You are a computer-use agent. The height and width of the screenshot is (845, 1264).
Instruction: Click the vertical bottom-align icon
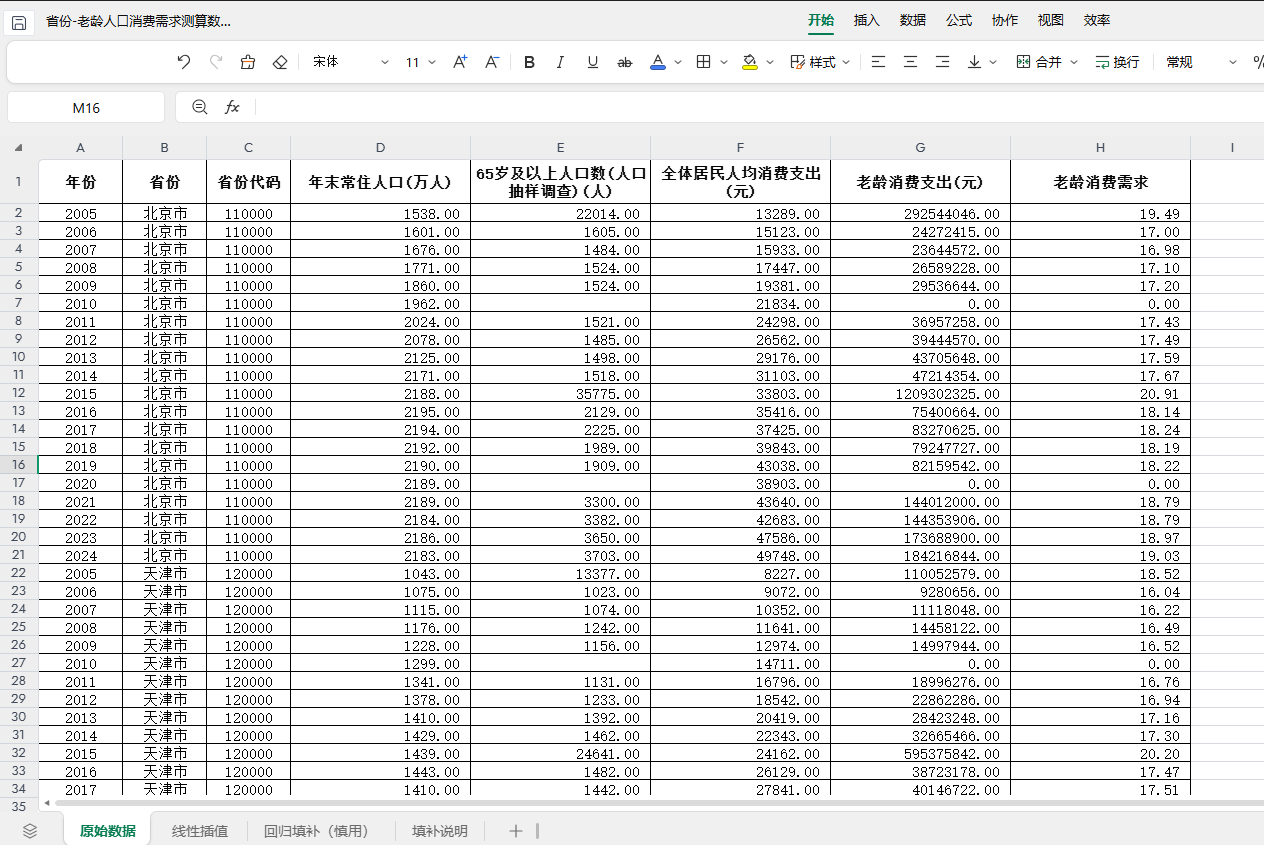pyautogui.click(x=974, y=62)
